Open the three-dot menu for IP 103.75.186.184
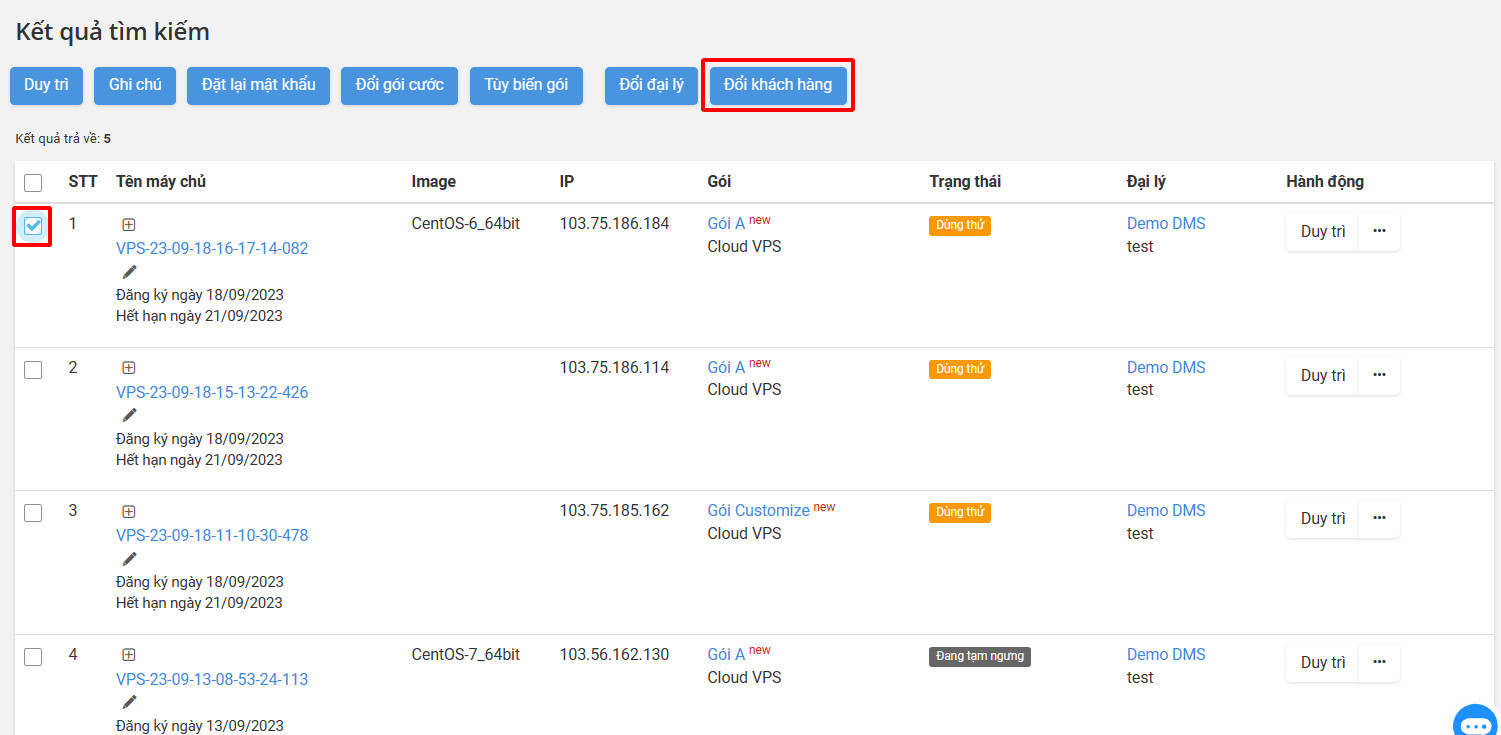The image size is (1501, 735). click(1380, 231)
